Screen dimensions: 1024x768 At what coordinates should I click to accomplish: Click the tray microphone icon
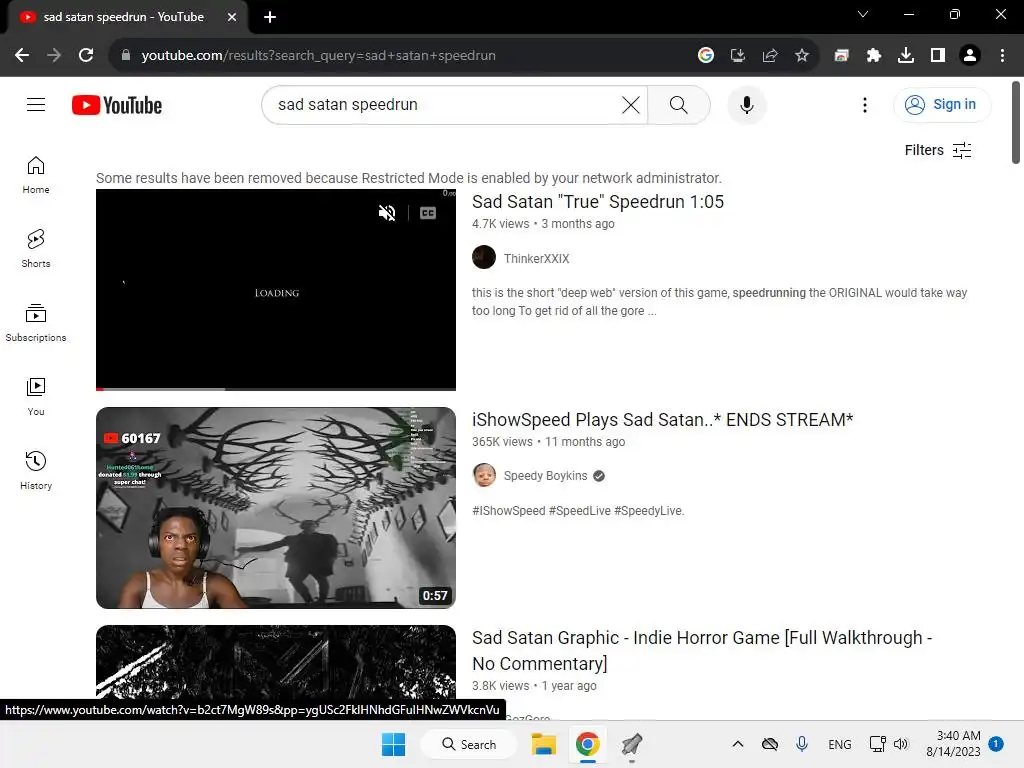click(x=802, y=744)
